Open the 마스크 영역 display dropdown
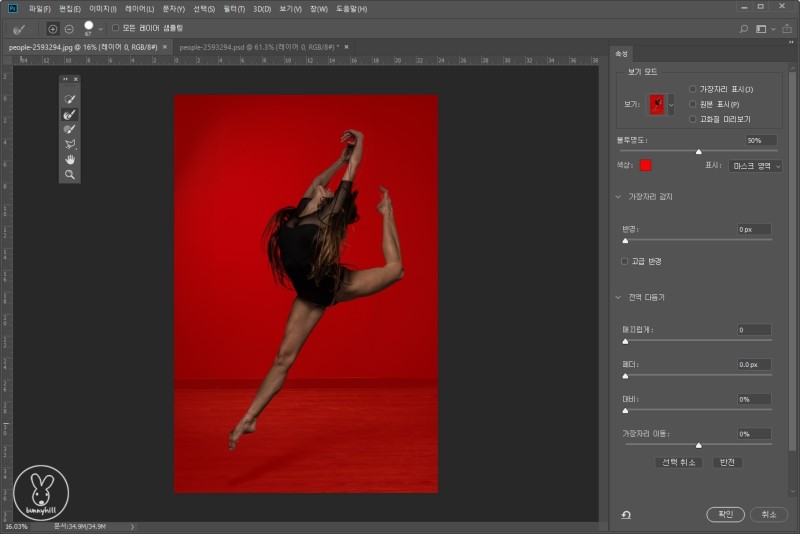Screen dimensions: 800x534 tap(755, 165)
